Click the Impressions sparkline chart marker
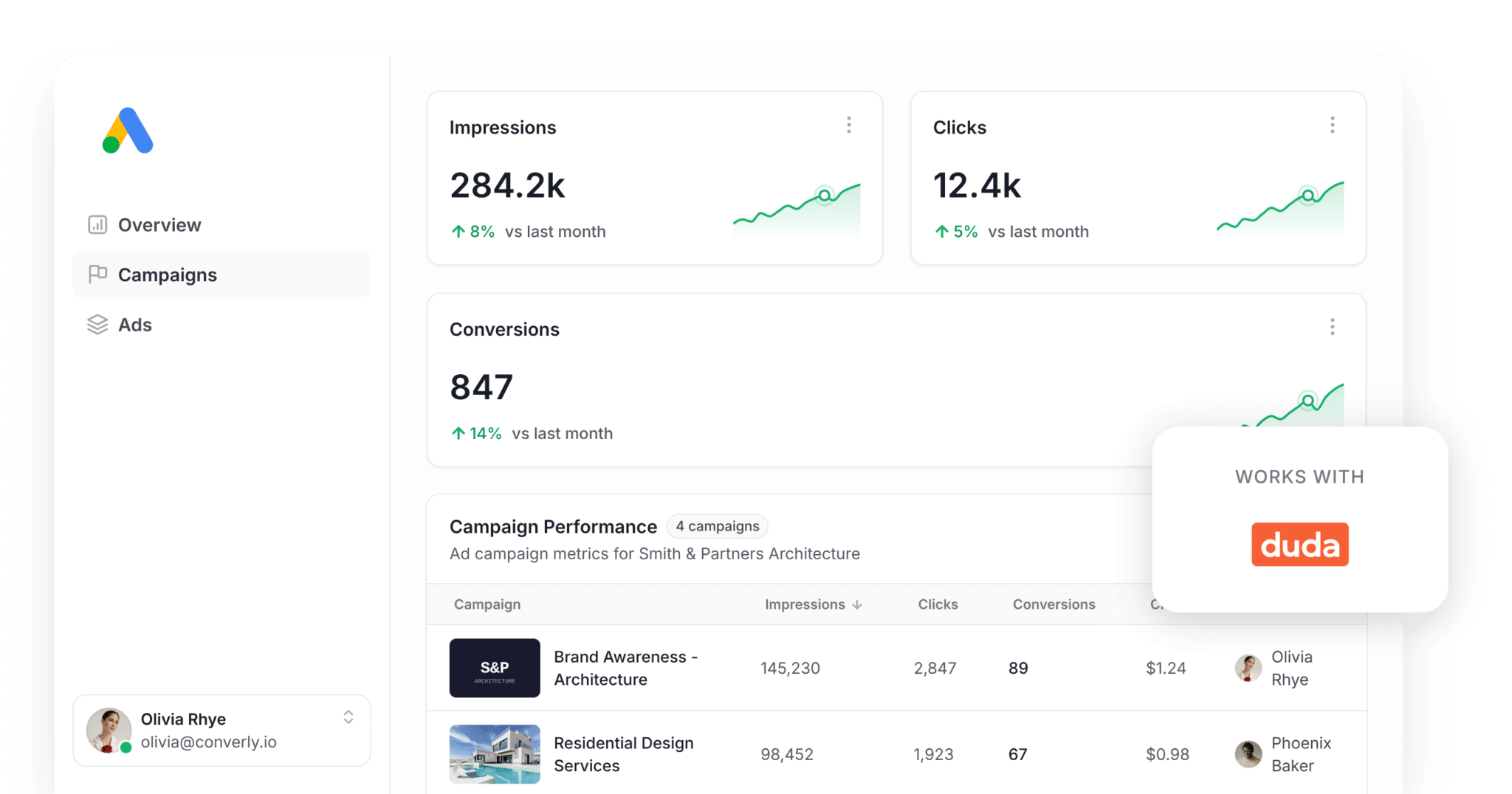This screenshot has width=1512, height=794. [x=825, y=196]
